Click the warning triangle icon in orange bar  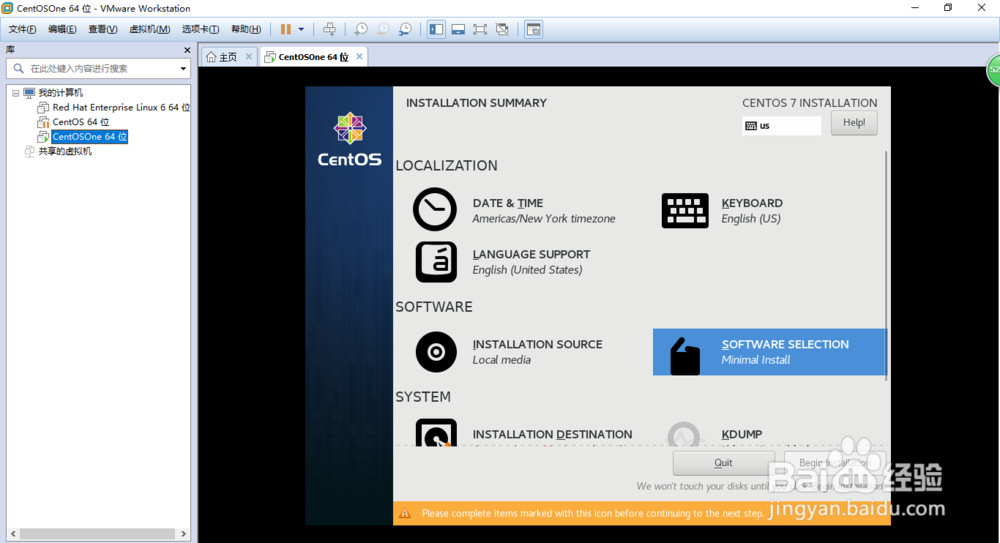405,513
